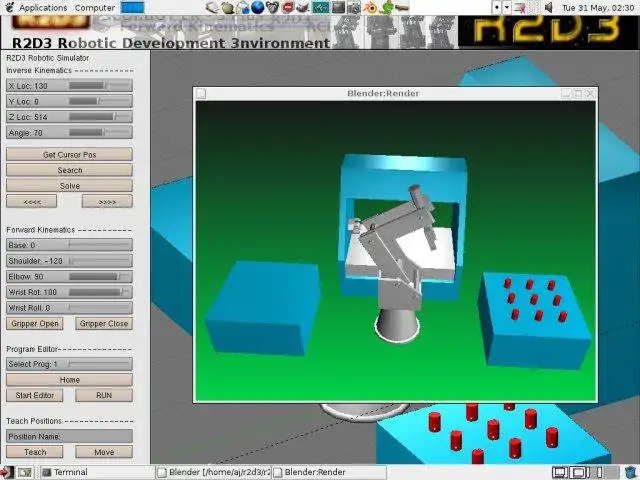Screen dimensions: 640x480
Task: Switch to Blender [/home/aj/r2d3 taskbar entry
Action: pos(214,473)
